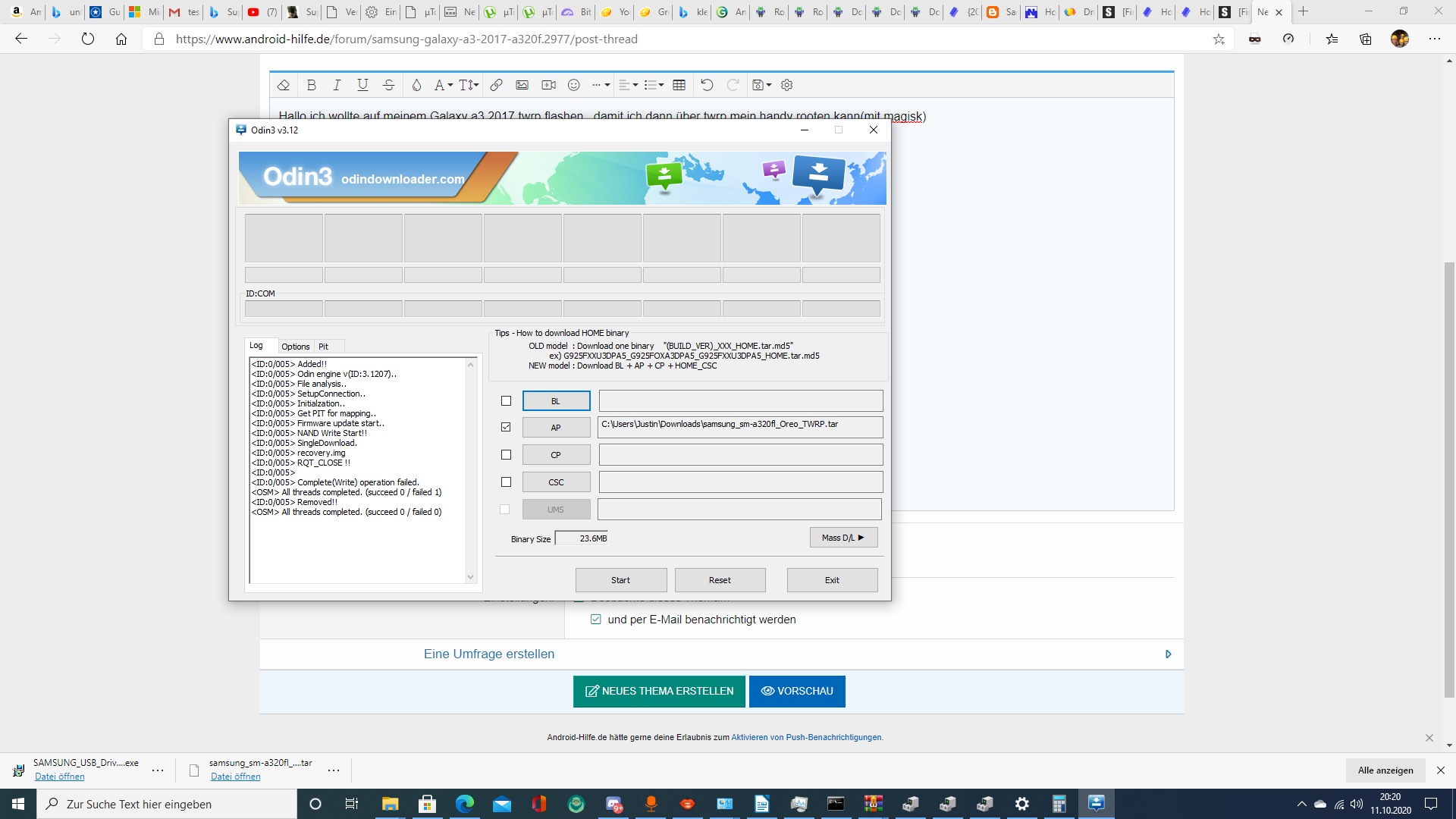This screenshot has height=819, width=1456.
Task: Toggle BB code mode gear icon
Action: point(787,85)
